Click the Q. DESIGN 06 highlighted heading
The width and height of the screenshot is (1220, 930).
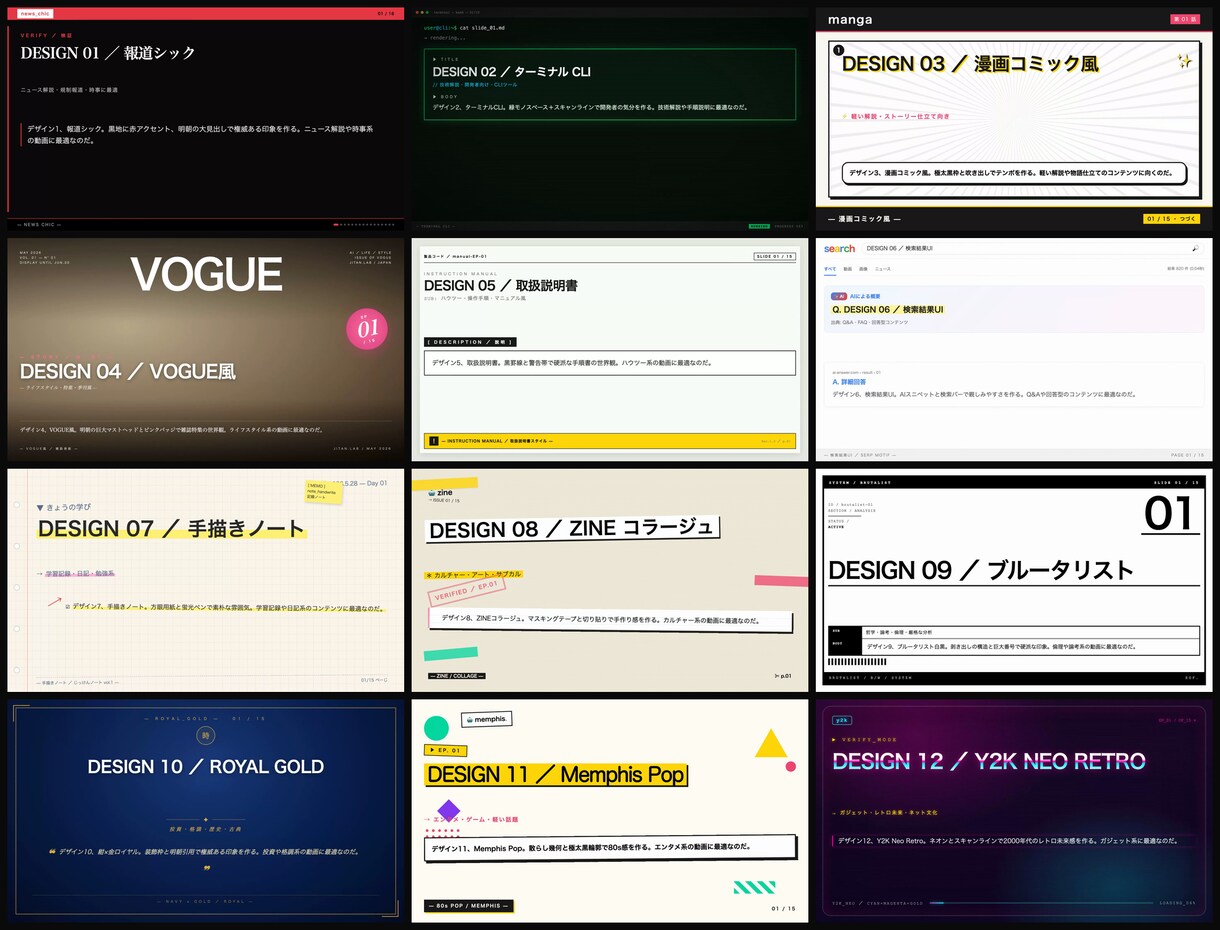(888, 310)
